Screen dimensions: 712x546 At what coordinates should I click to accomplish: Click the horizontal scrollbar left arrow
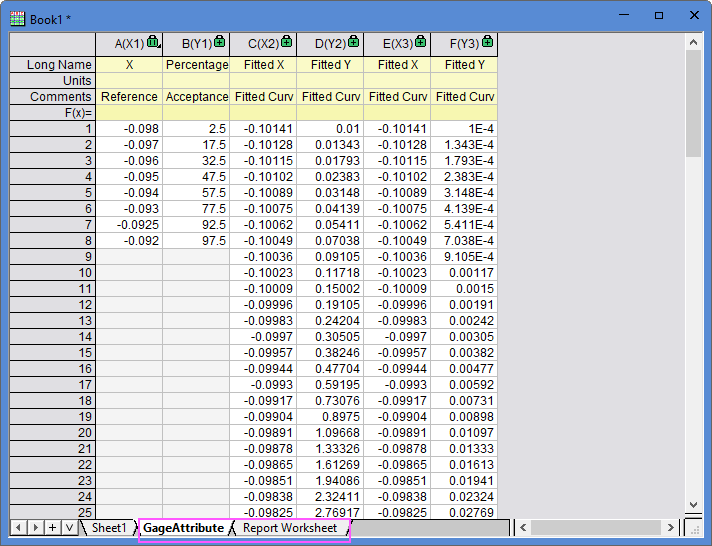pyautogui.click(x=523, y=527)
